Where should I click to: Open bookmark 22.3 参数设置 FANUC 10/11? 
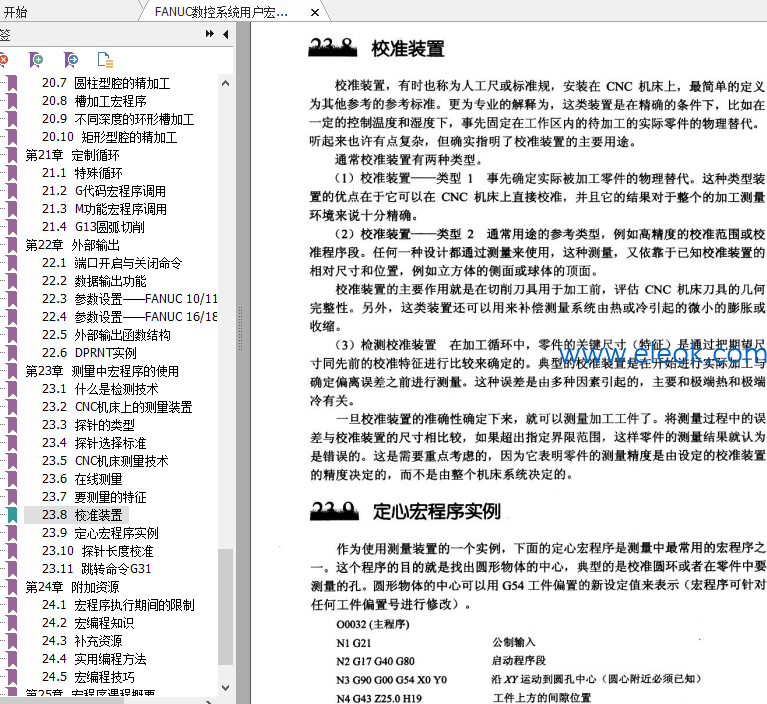pyautogui.click(x=130, y=299)
